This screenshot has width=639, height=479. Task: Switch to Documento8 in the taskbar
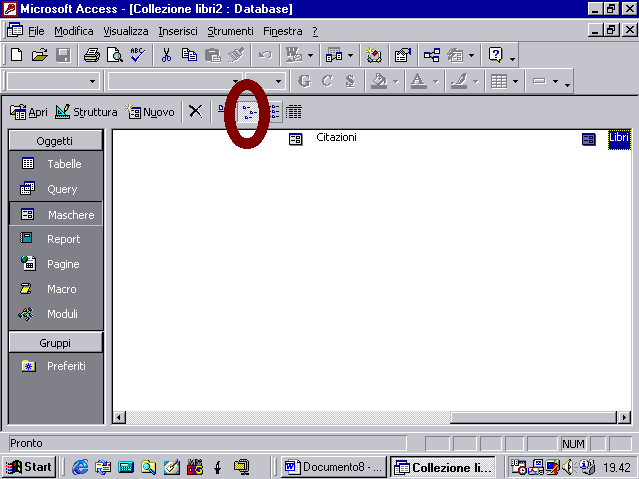333,467
